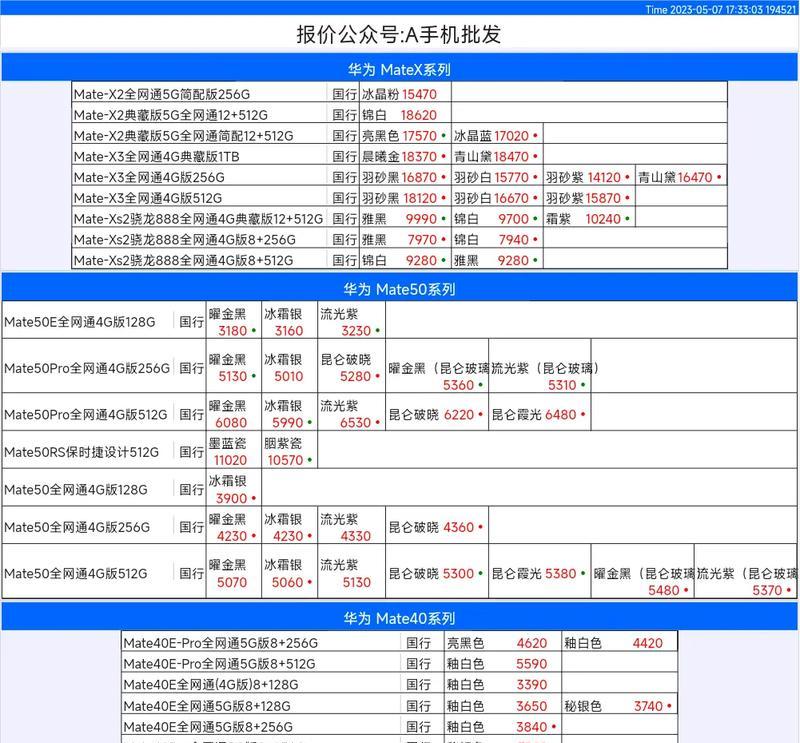800x743 pixels.
Task: Select row name "Mate-X2典藏版5G全网通12+512G"
Action: click(170, 115)
